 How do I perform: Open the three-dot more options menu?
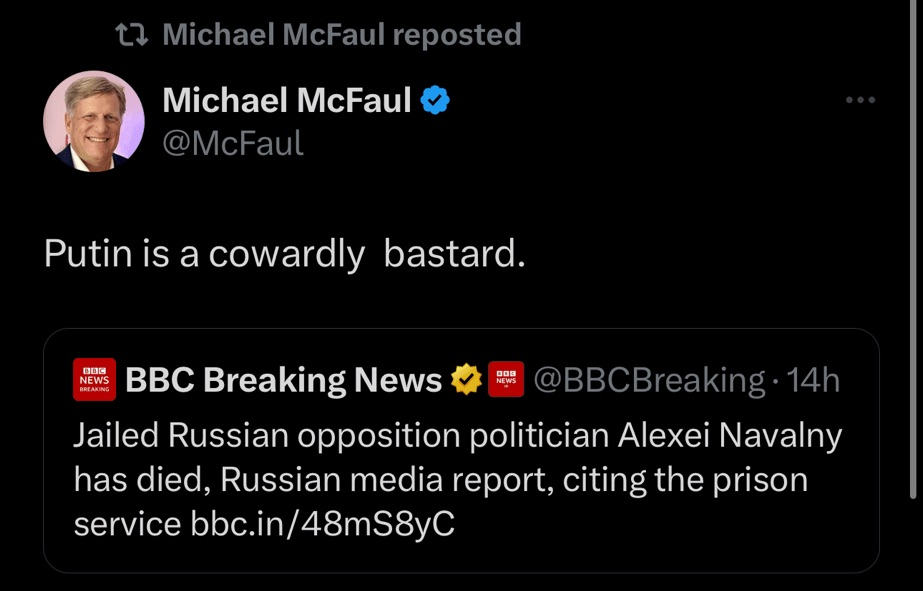[860, 100]
